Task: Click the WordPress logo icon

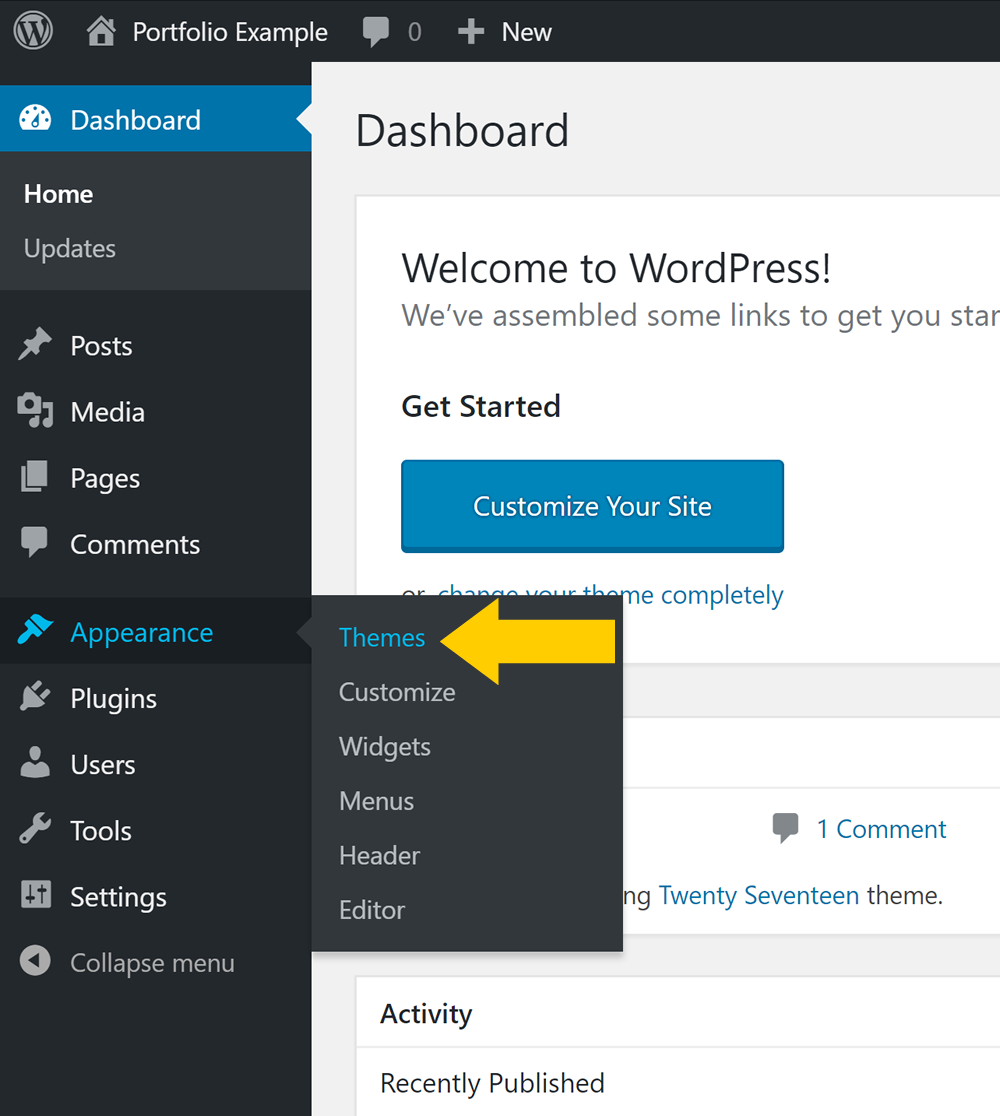Action: point(33,31)
